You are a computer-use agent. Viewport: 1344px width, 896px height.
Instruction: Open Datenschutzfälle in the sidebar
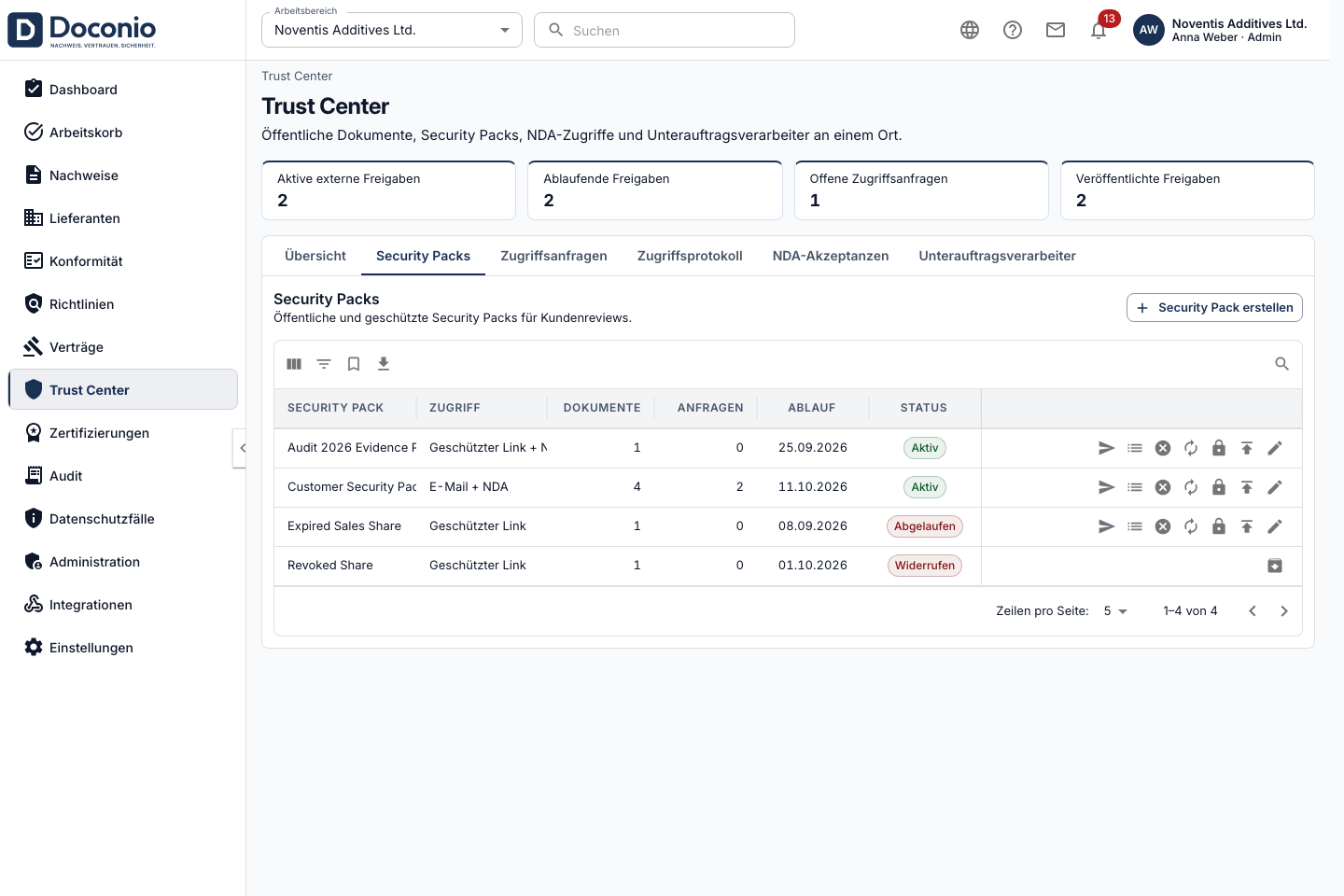tap(123, 519)
